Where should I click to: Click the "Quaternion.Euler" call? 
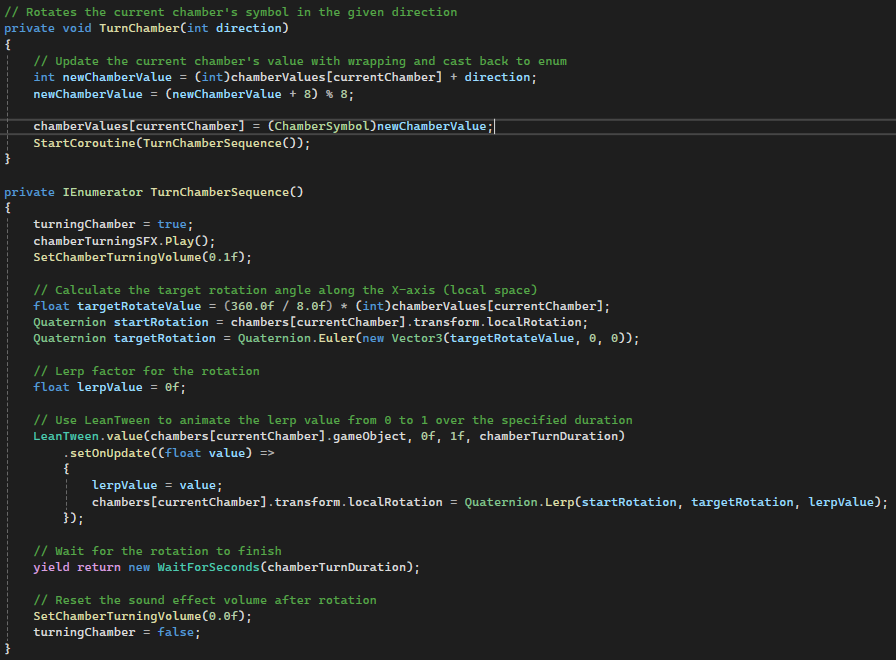[297, 338]
